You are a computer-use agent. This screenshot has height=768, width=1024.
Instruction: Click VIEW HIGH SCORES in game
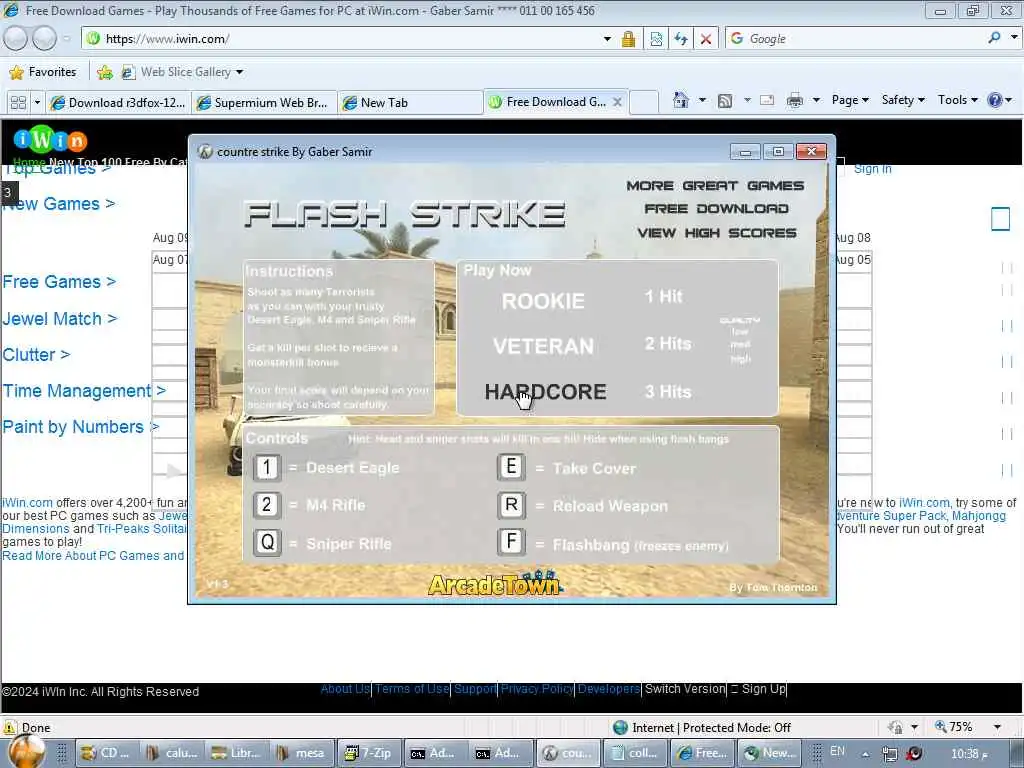pyautogui.click(x=716, y=233)
